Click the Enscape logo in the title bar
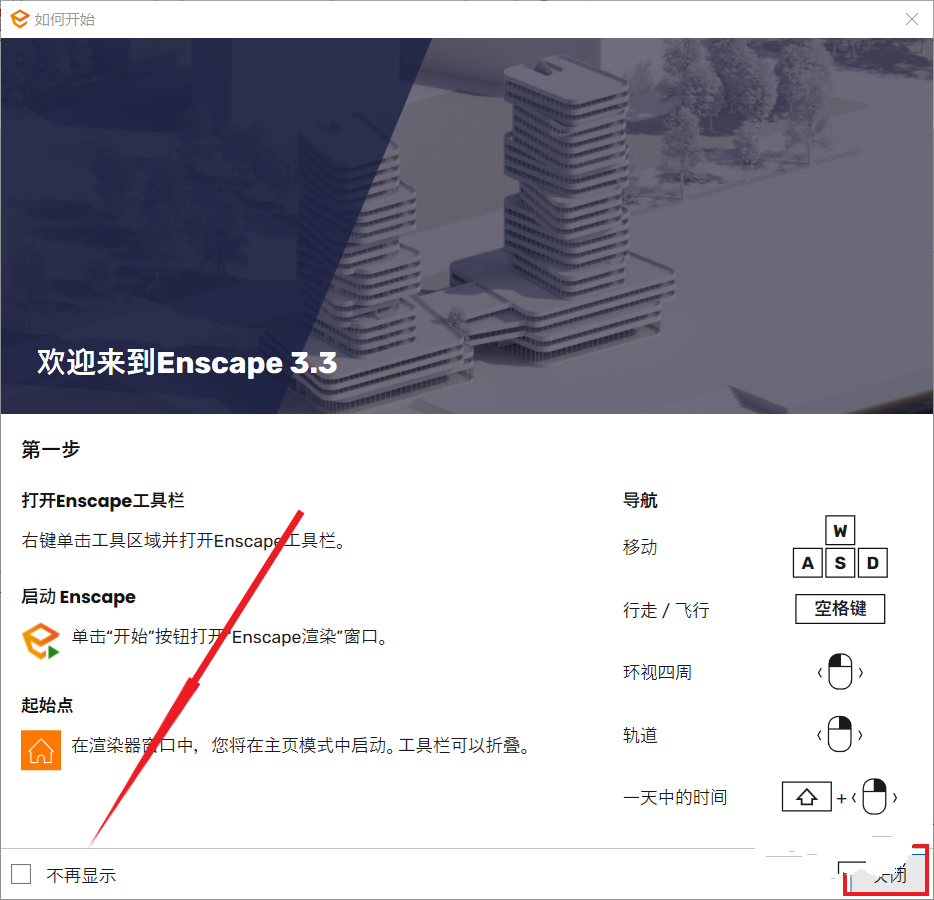The height and width of the screenshot is (900, 934). point(19,19)
